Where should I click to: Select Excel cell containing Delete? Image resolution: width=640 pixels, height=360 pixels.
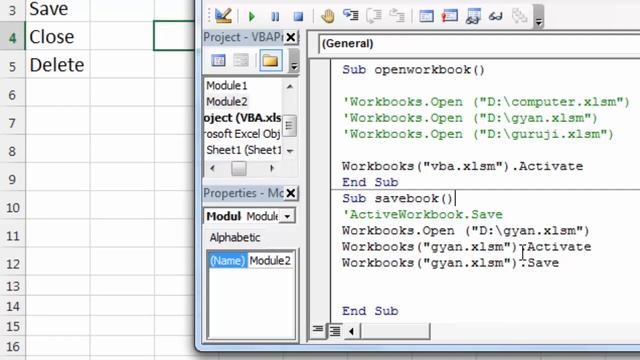coord(58,65)
